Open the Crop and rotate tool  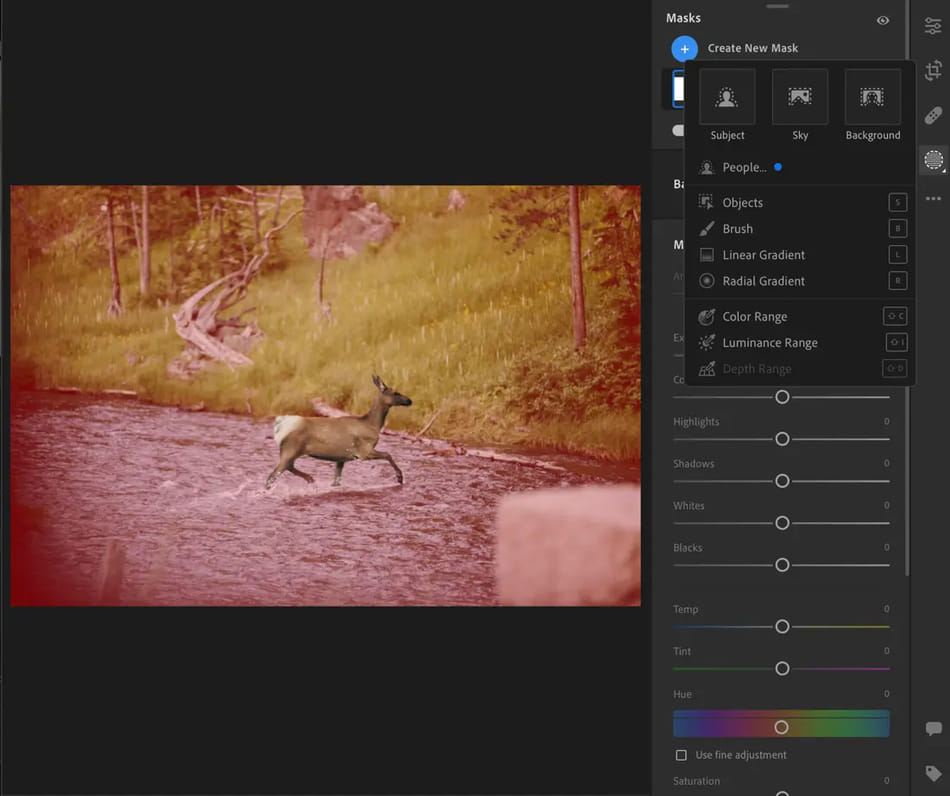pos(933,70)
